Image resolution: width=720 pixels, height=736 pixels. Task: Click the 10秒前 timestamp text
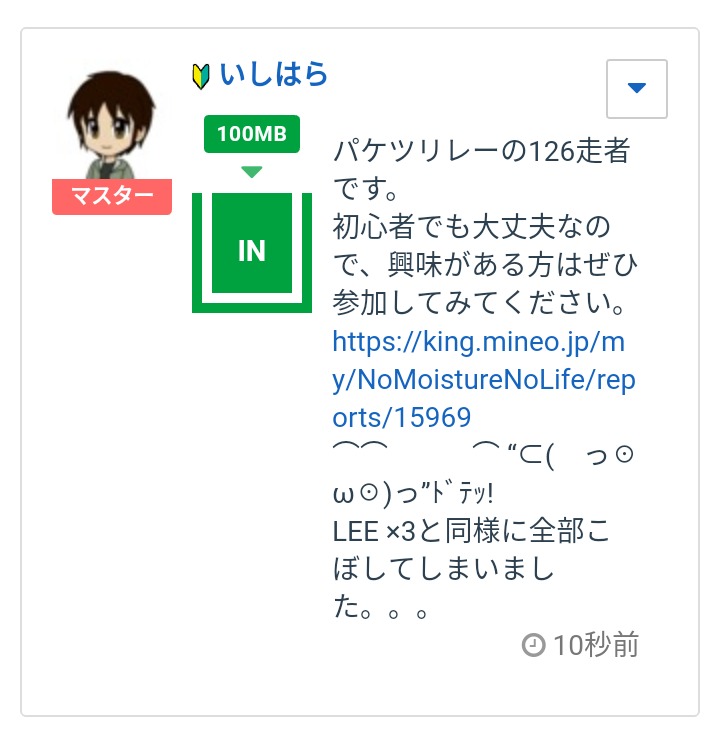pos(596,645)
